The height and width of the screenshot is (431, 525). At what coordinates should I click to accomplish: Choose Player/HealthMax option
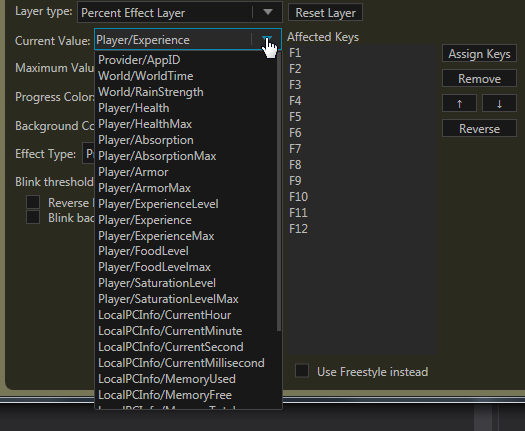pos(186,124)
